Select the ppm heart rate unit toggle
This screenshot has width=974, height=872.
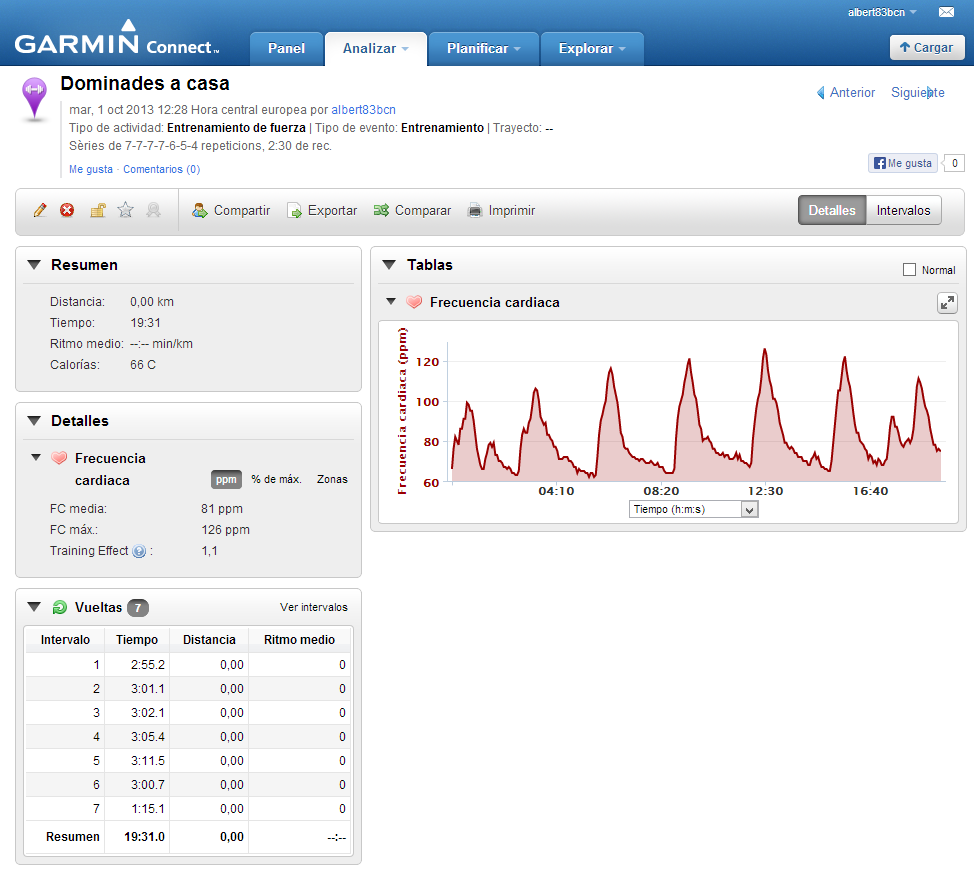[x=226, y=479]
